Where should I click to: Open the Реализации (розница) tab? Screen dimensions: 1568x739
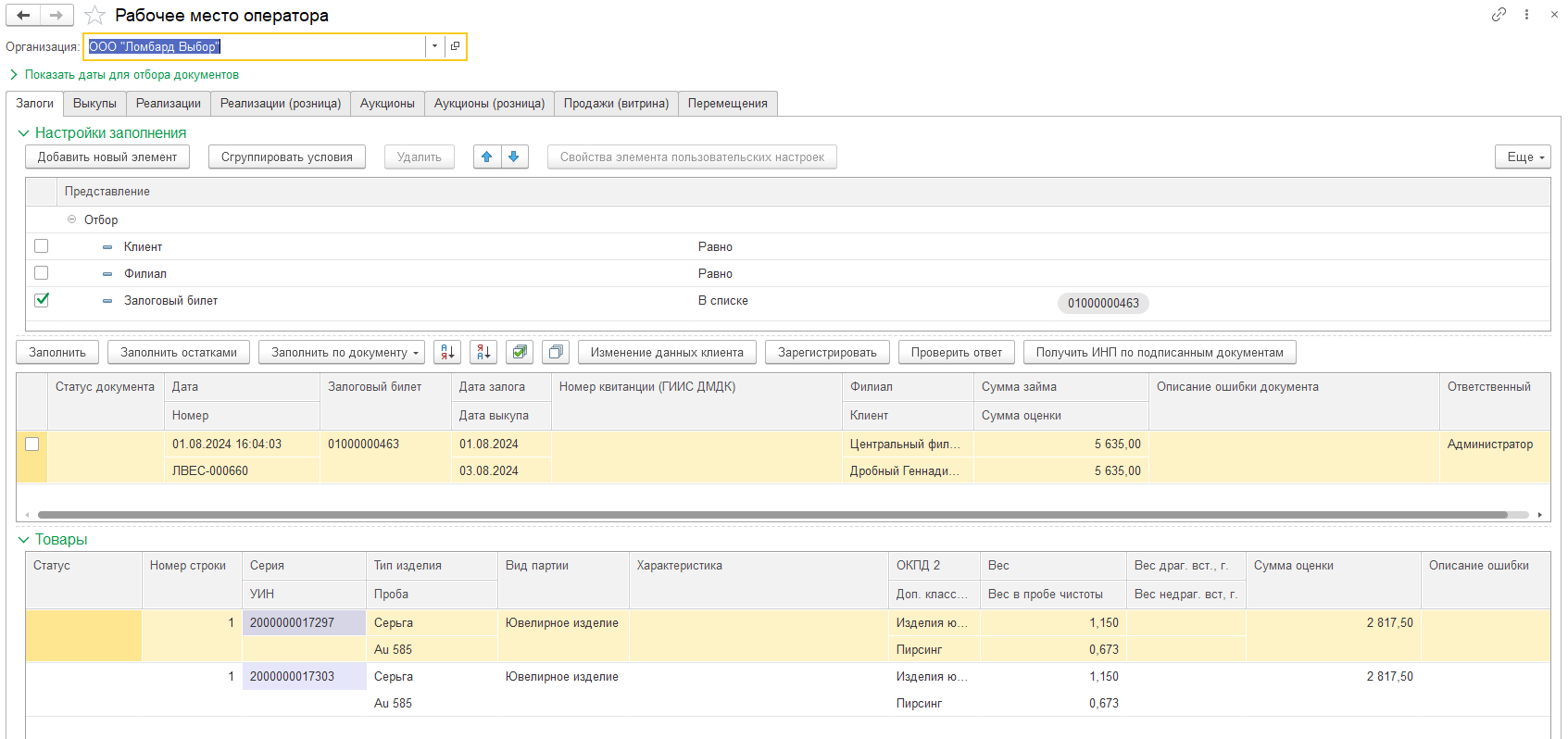click(281, 103)
